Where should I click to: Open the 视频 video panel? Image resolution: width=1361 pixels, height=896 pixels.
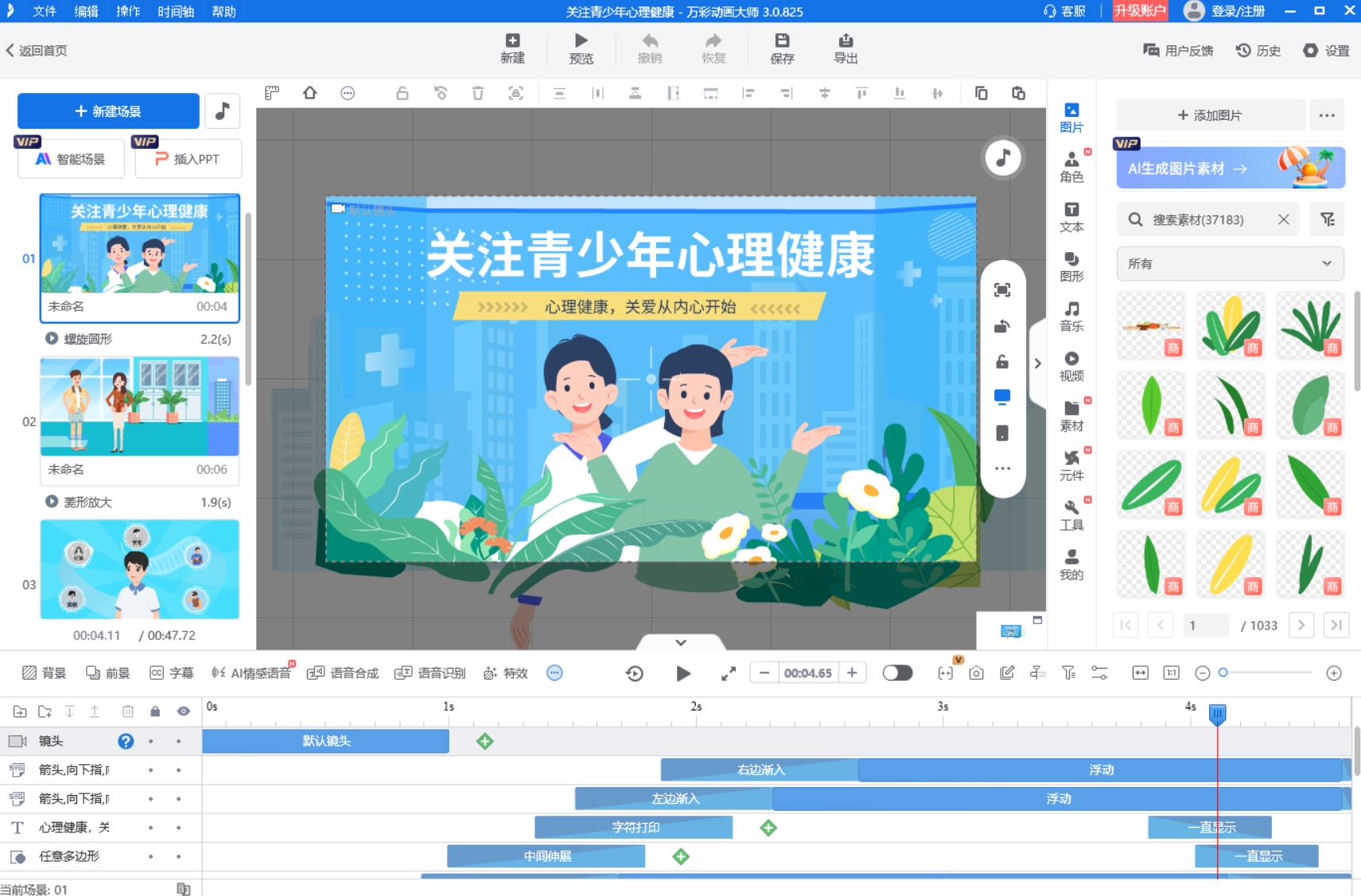1072,365
